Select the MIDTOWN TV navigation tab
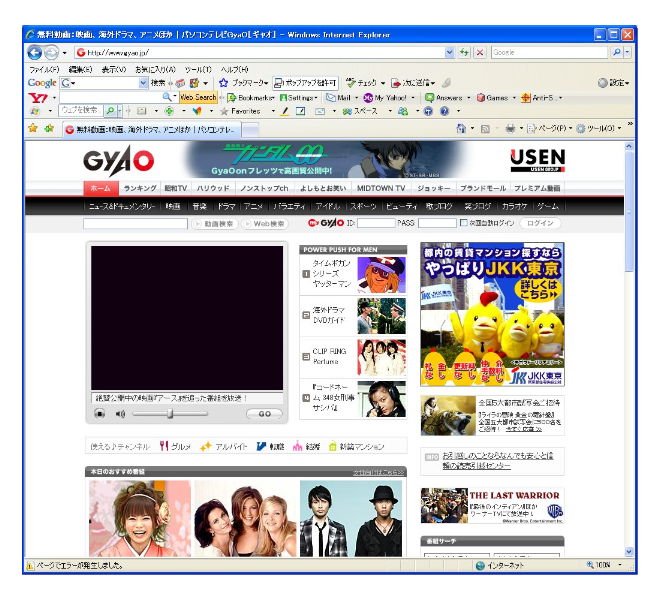 [x=378, y=188]
